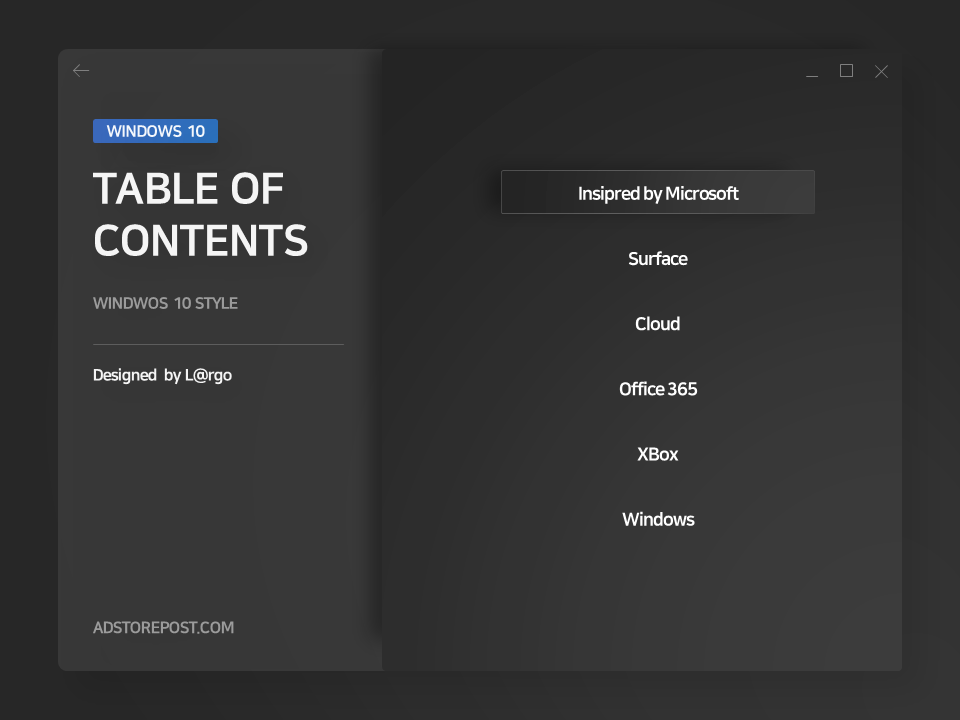960x720 pixels.
Task: Choose Office 365 from the contents list
Action: [x=658, y=389]
